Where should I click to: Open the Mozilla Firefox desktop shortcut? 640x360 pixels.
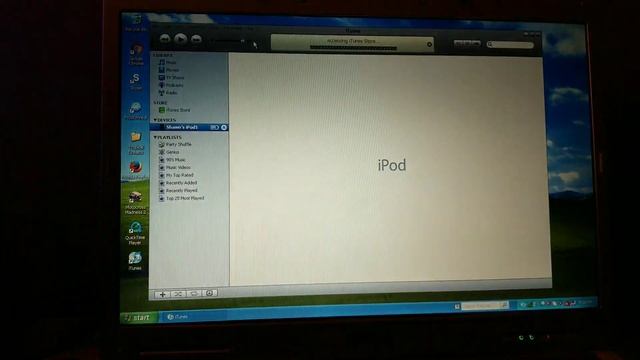135,171
